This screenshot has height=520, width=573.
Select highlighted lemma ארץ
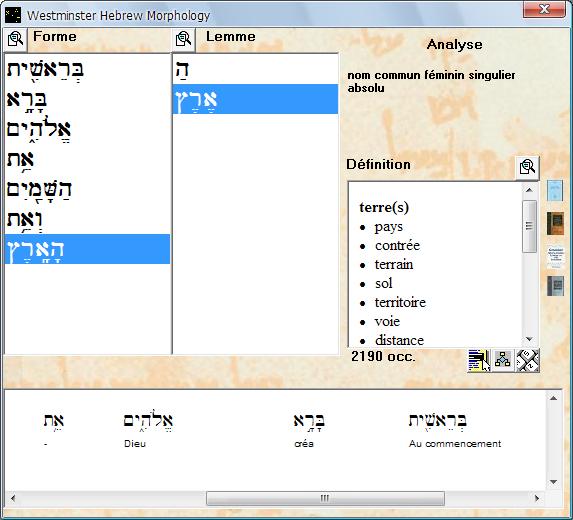point(255,99)
